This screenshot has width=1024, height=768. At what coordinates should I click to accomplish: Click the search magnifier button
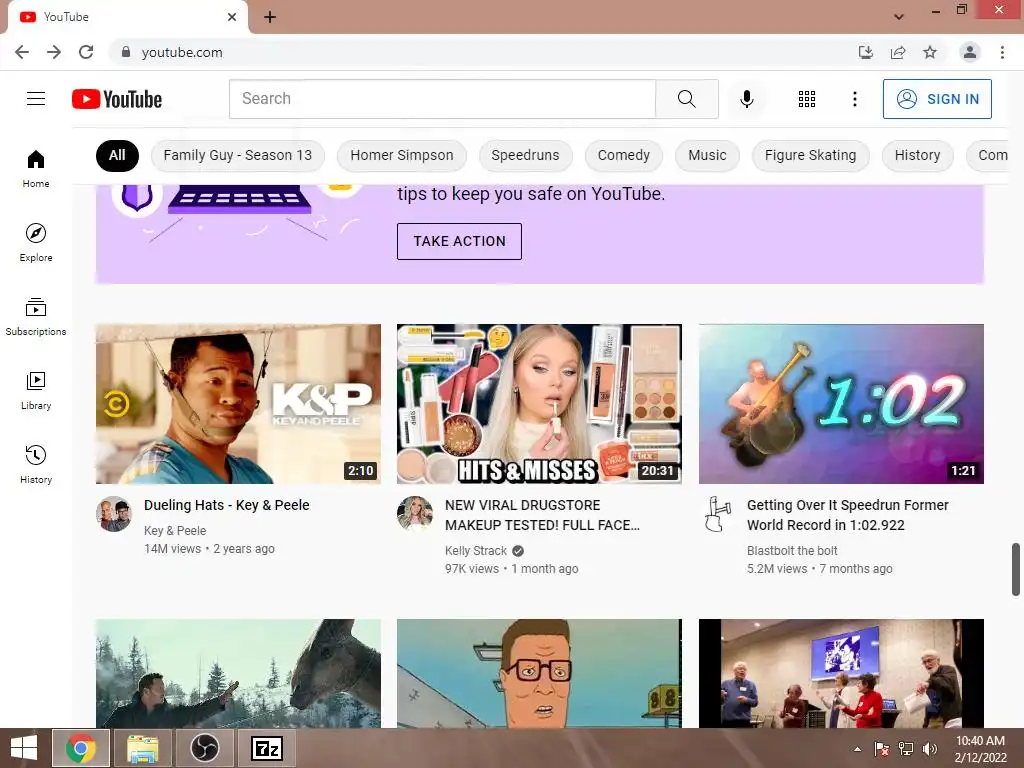[686, 99]
